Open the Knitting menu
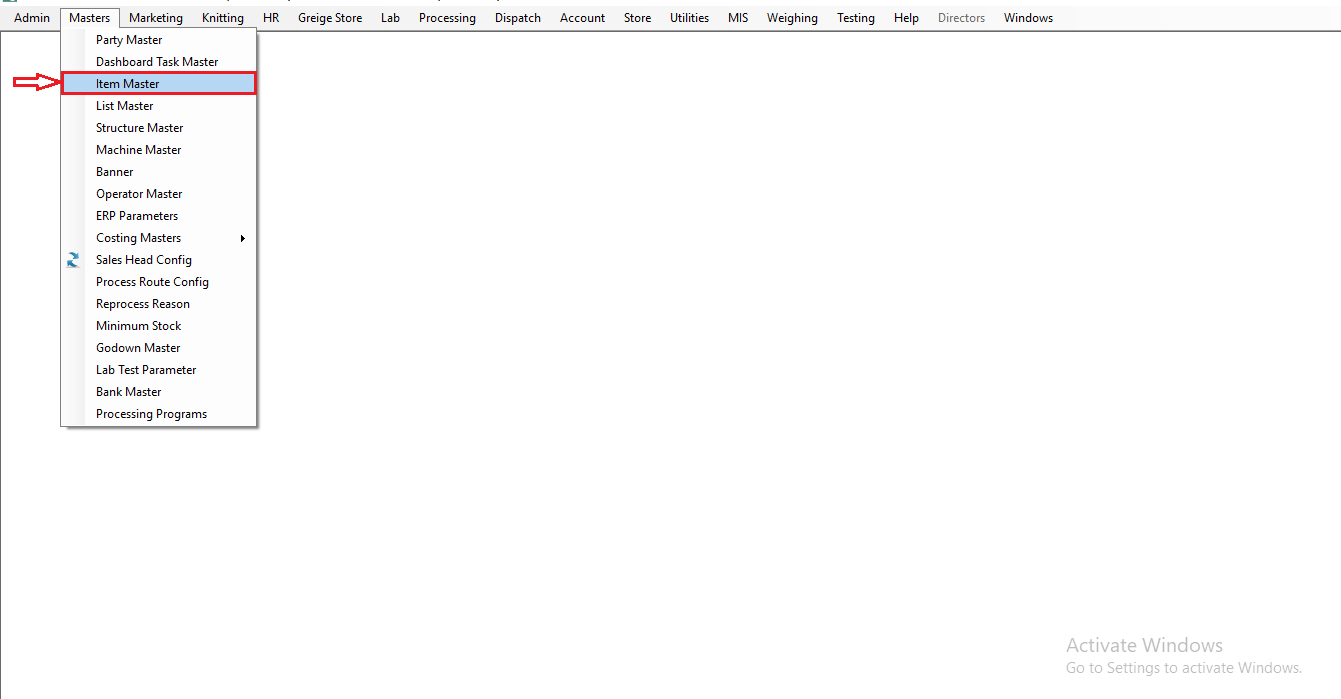 click(x=223, y=18)
